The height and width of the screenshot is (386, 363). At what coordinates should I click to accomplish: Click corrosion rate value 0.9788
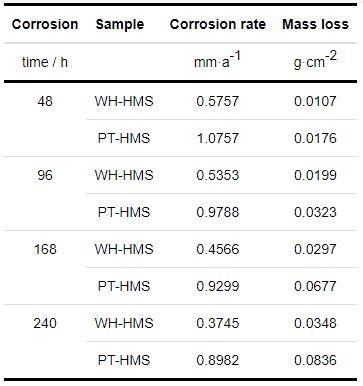tap(218, 212)
